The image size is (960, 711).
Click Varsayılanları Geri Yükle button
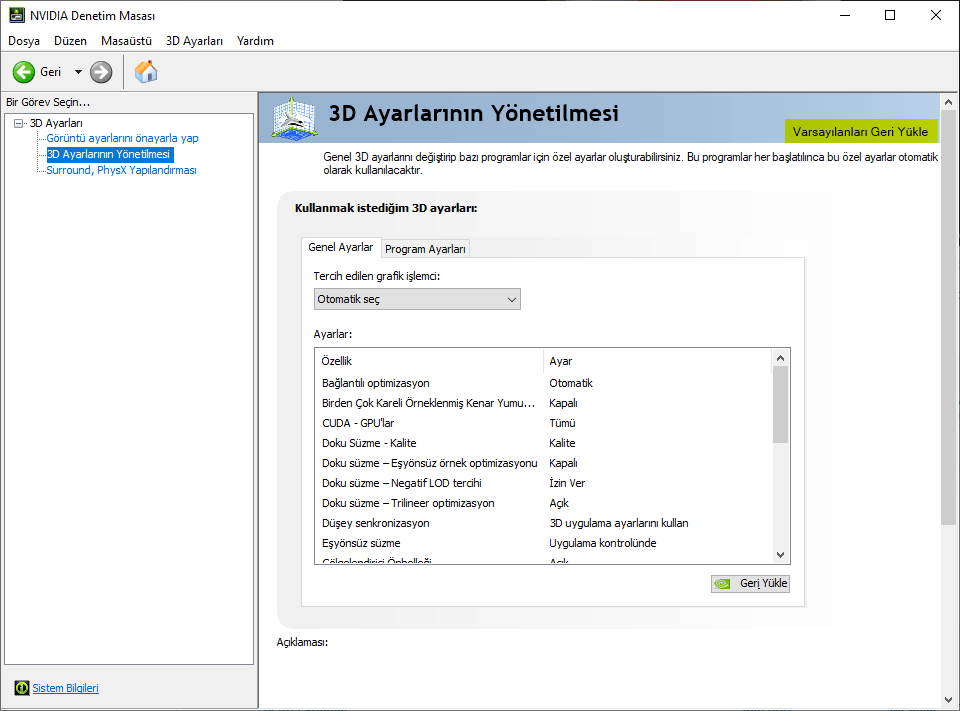click(x=860, y=131)
